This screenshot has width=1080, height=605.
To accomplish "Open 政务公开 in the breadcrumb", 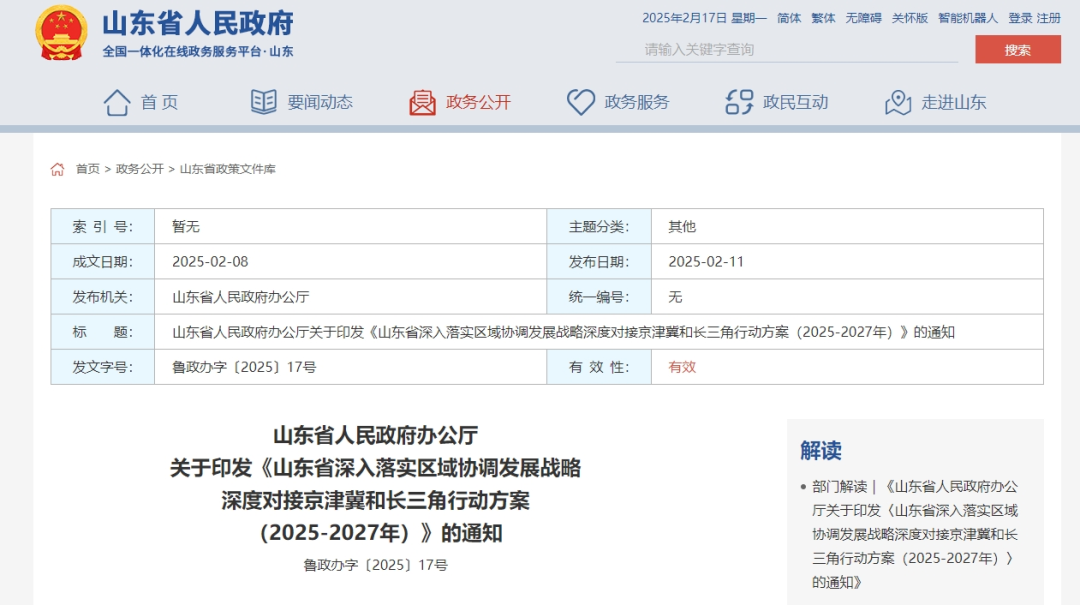I will tap(140, 169).
